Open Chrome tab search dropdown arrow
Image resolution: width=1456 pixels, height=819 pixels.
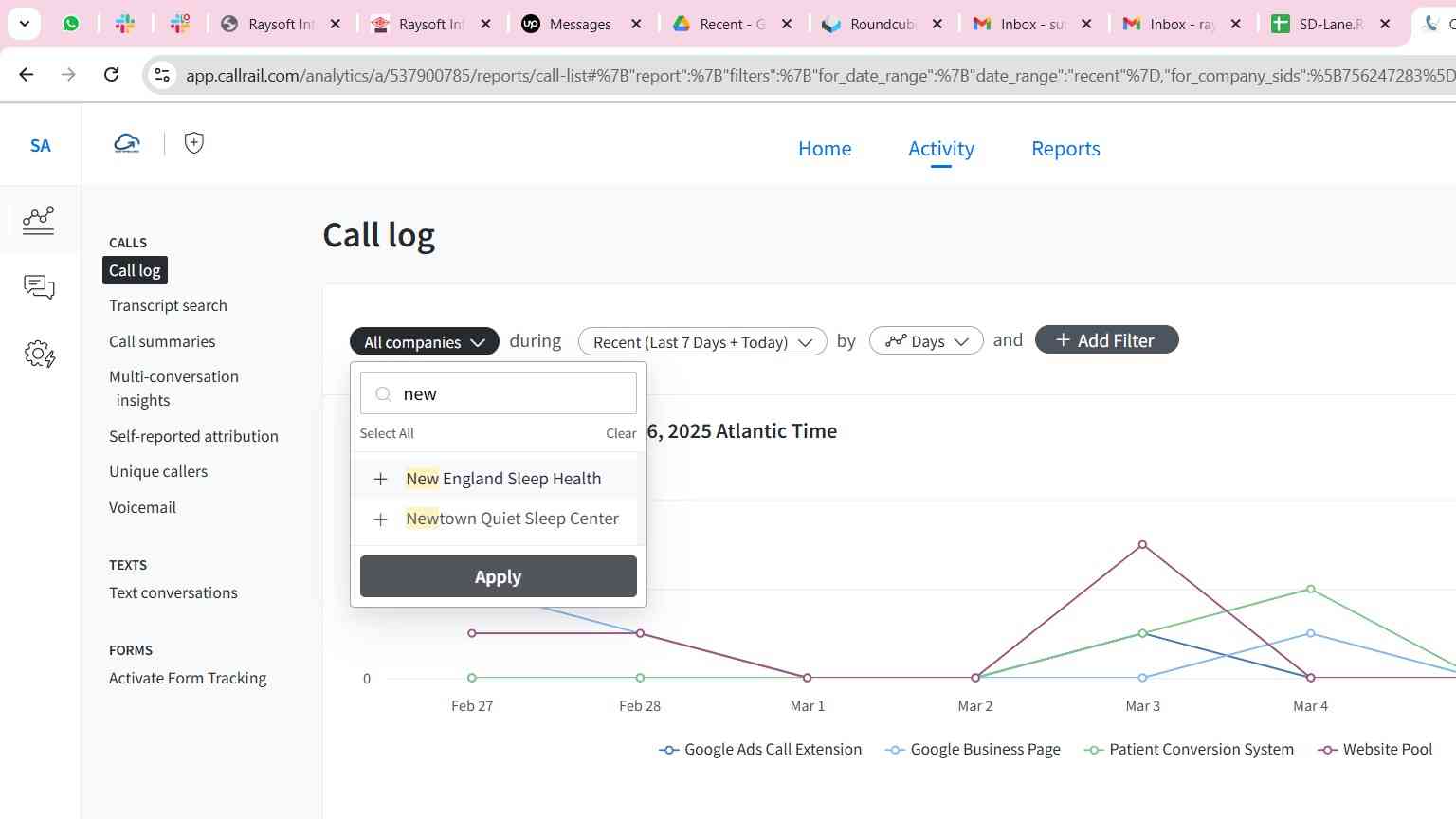coord(24,24)
